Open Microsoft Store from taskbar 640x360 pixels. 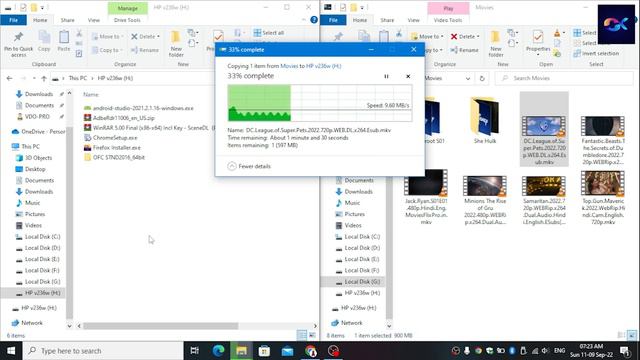point(264,351)
